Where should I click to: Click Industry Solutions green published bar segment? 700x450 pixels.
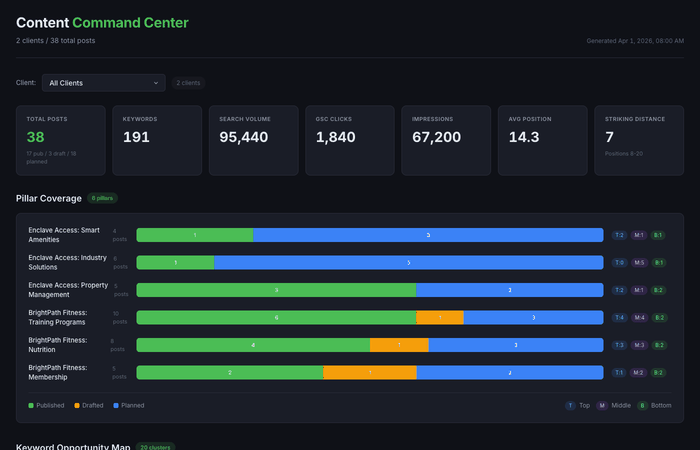(175, 262)
